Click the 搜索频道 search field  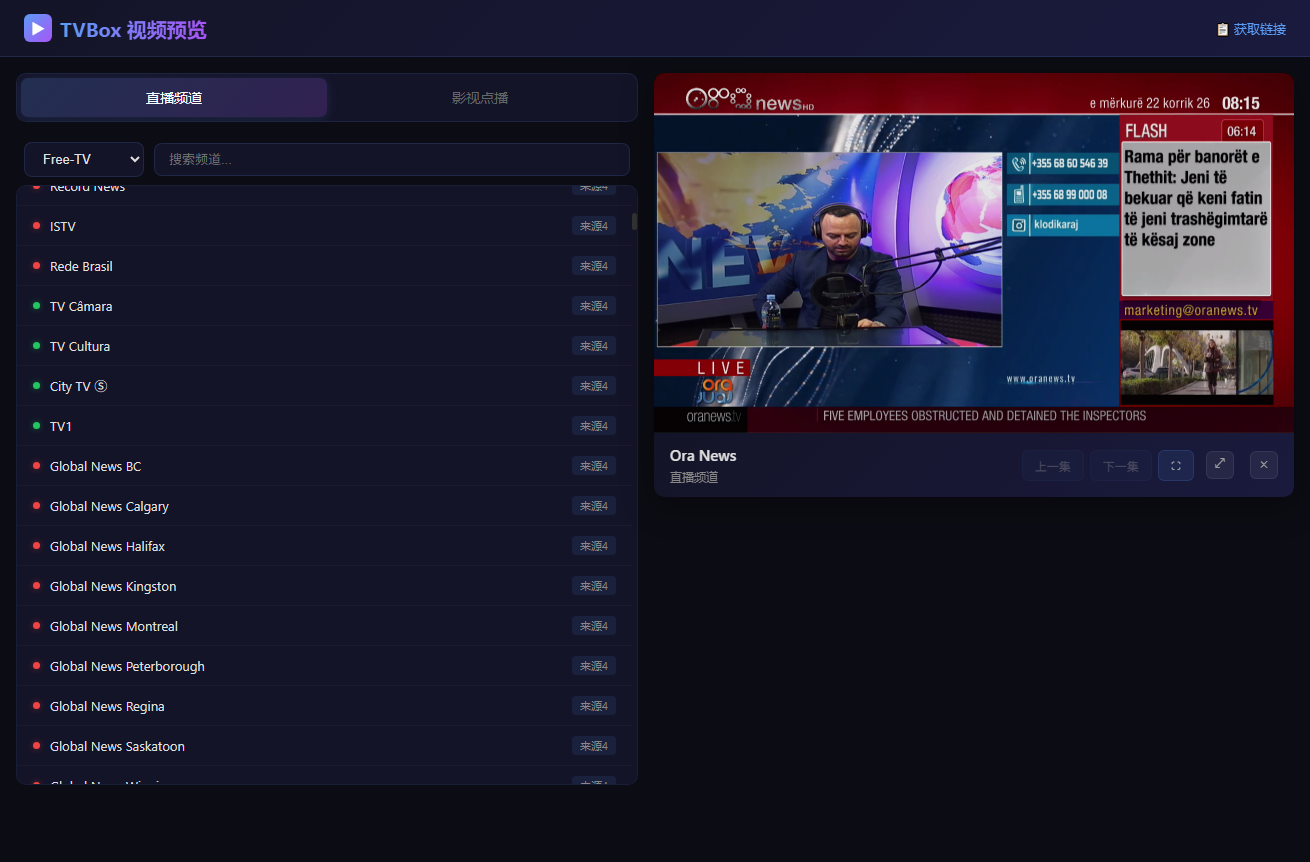point(392,159)
